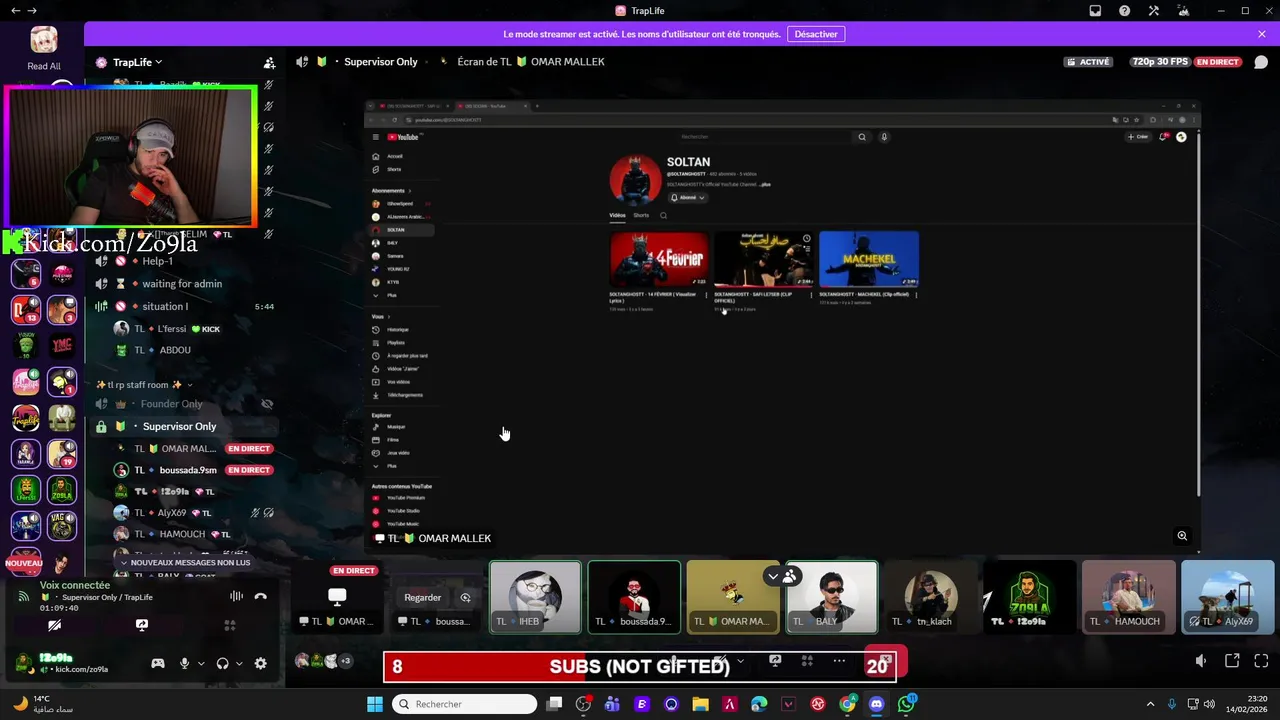Viewport: 1280px width, 720px height.
Task: Select tn_klach participant tile
Action: pyautogui.click(x=931, y=597)
